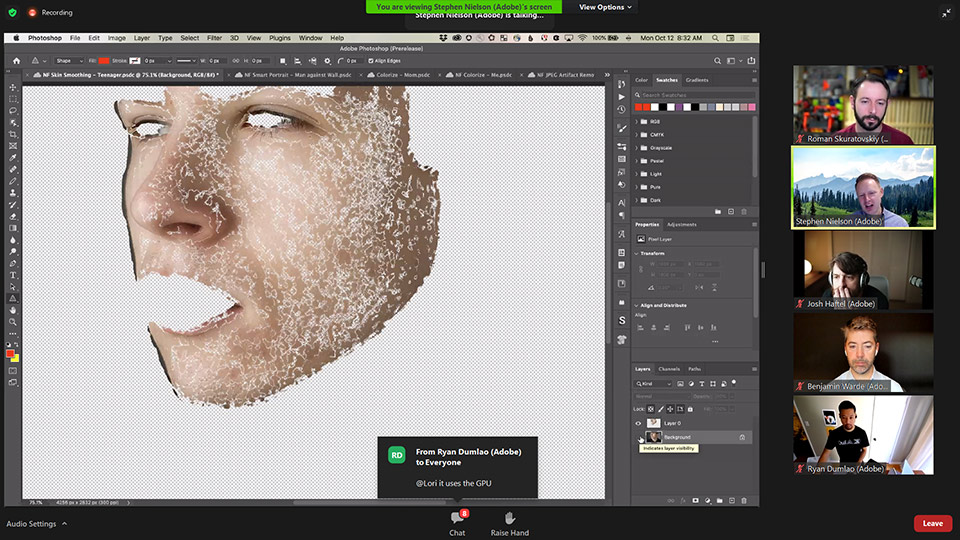The image size is (960, 540).
Task: Toggle link width and height chain
Action: [236, 61]
